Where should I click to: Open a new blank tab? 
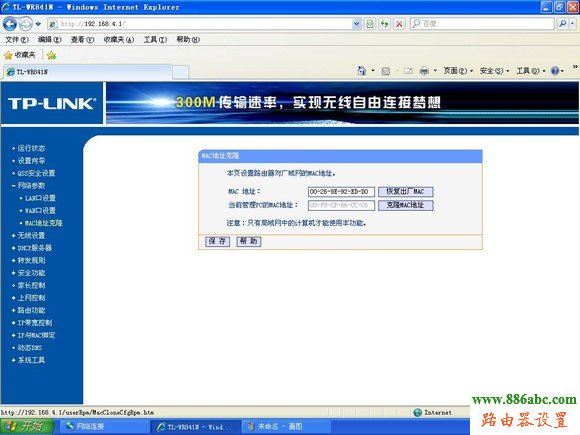181,72
